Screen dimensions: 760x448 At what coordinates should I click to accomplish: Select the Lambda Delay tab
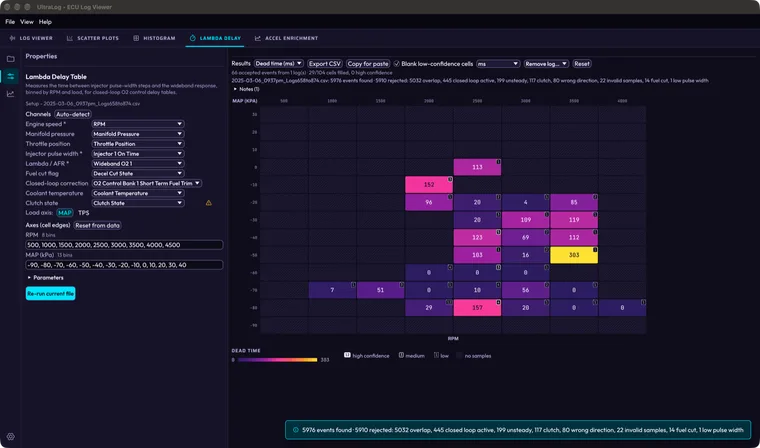click(x=215, y=38)
